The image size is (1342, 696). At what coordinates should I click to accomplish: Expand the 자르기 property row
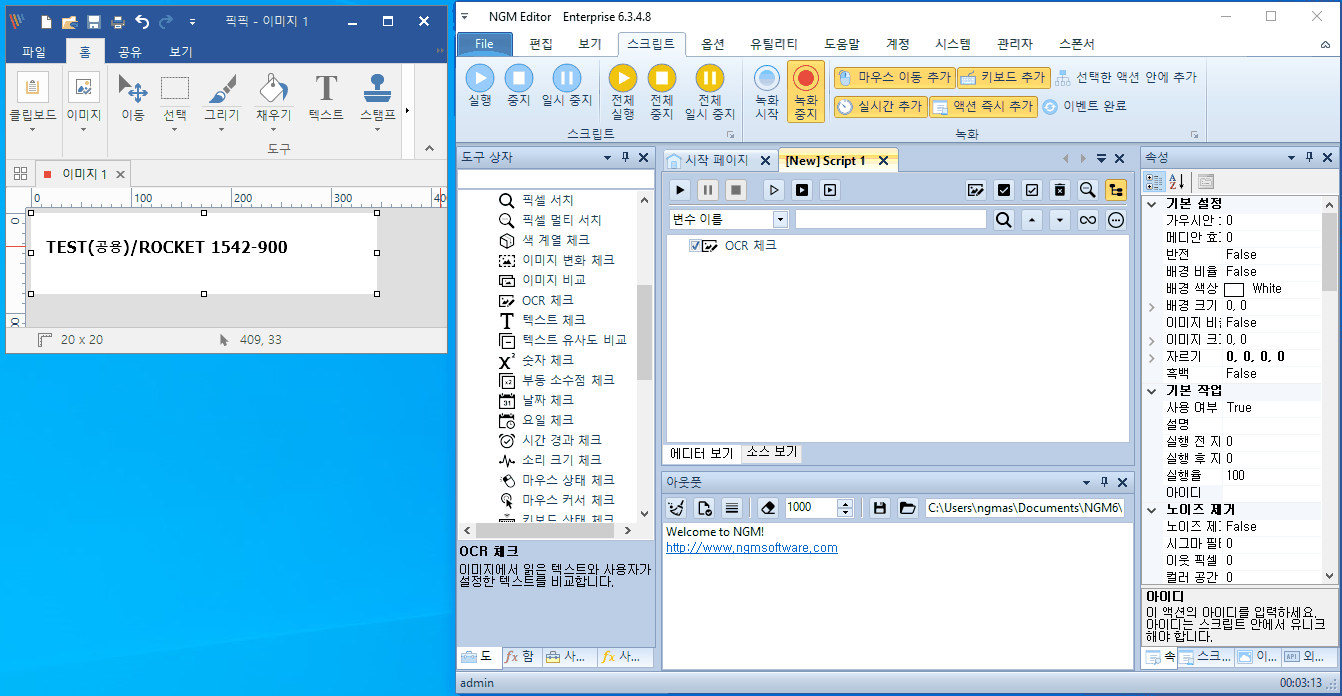[1151, 357]
